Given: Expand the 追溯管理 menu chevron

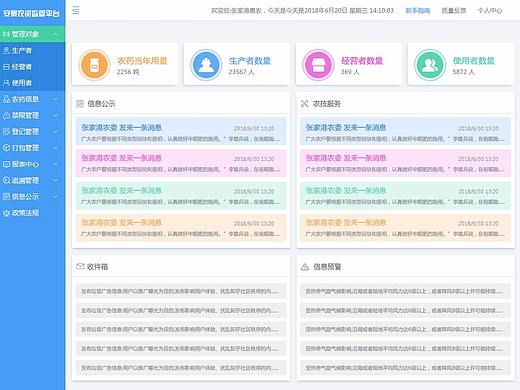Looking at the screenshot, I should (55, 180).
